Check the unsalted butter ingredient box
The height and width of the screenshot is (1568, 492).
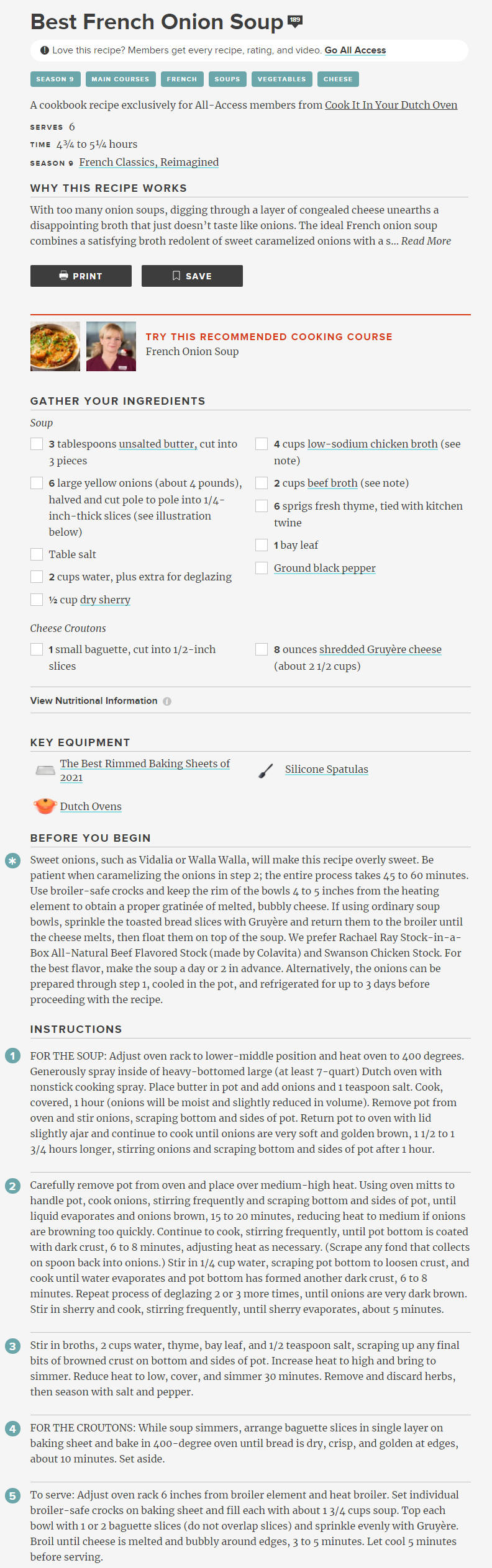coord(37,444)
